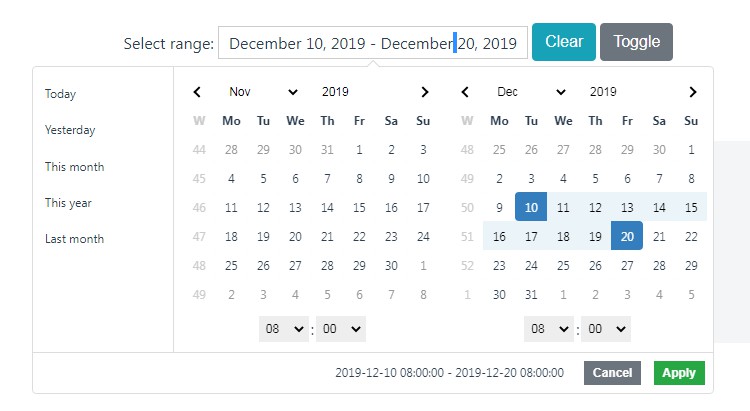Expand the left hour selector
Viewport: 750px width, 411px height.
point(284,328)
